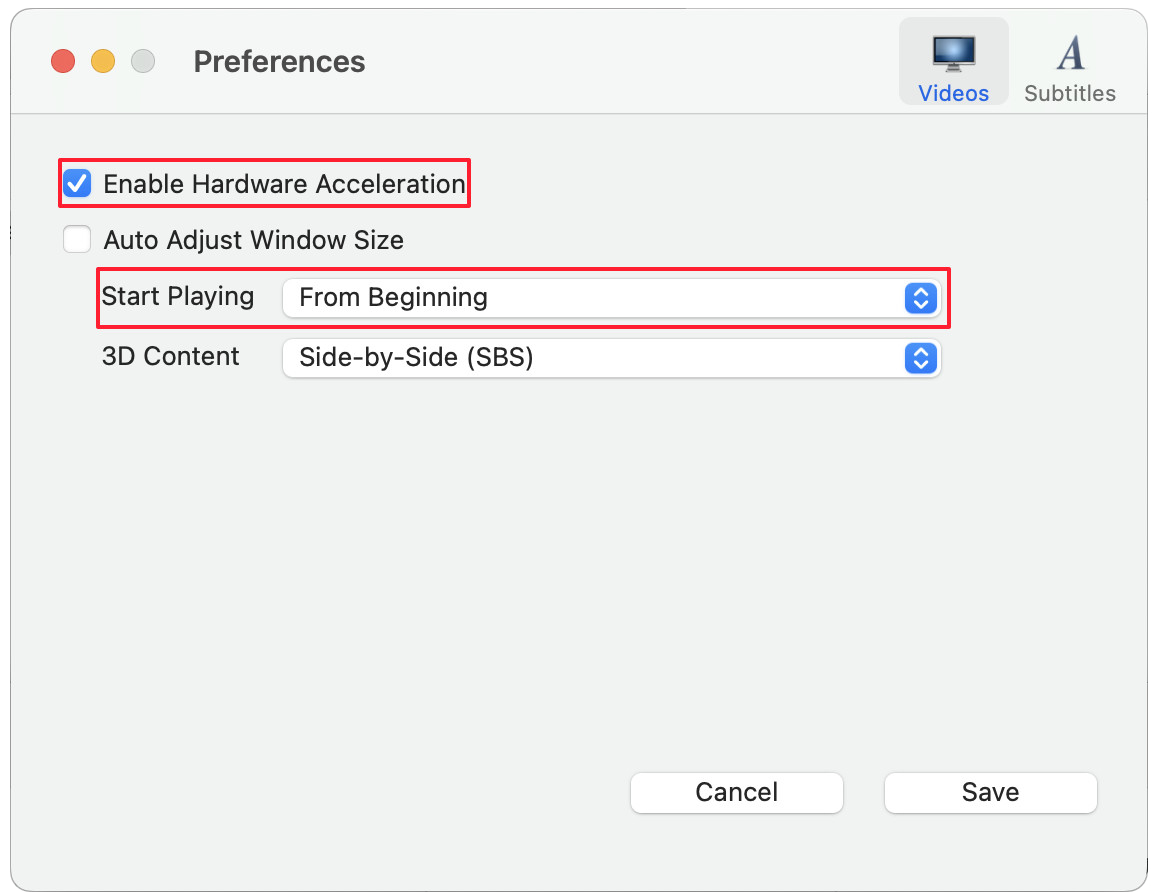Open the Subtitles preferences tab label
The image size is (1153, 893).
tap(1070, 94)
